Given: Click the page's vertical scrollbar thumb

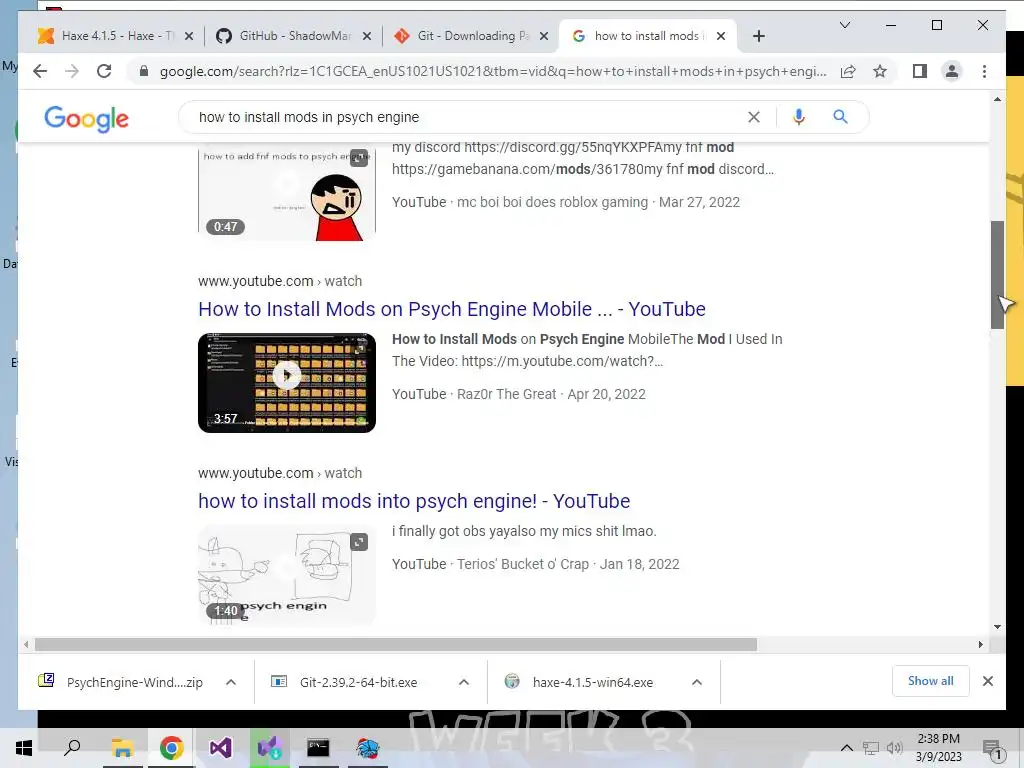Looking at the screenshot, I should point(997,275).
